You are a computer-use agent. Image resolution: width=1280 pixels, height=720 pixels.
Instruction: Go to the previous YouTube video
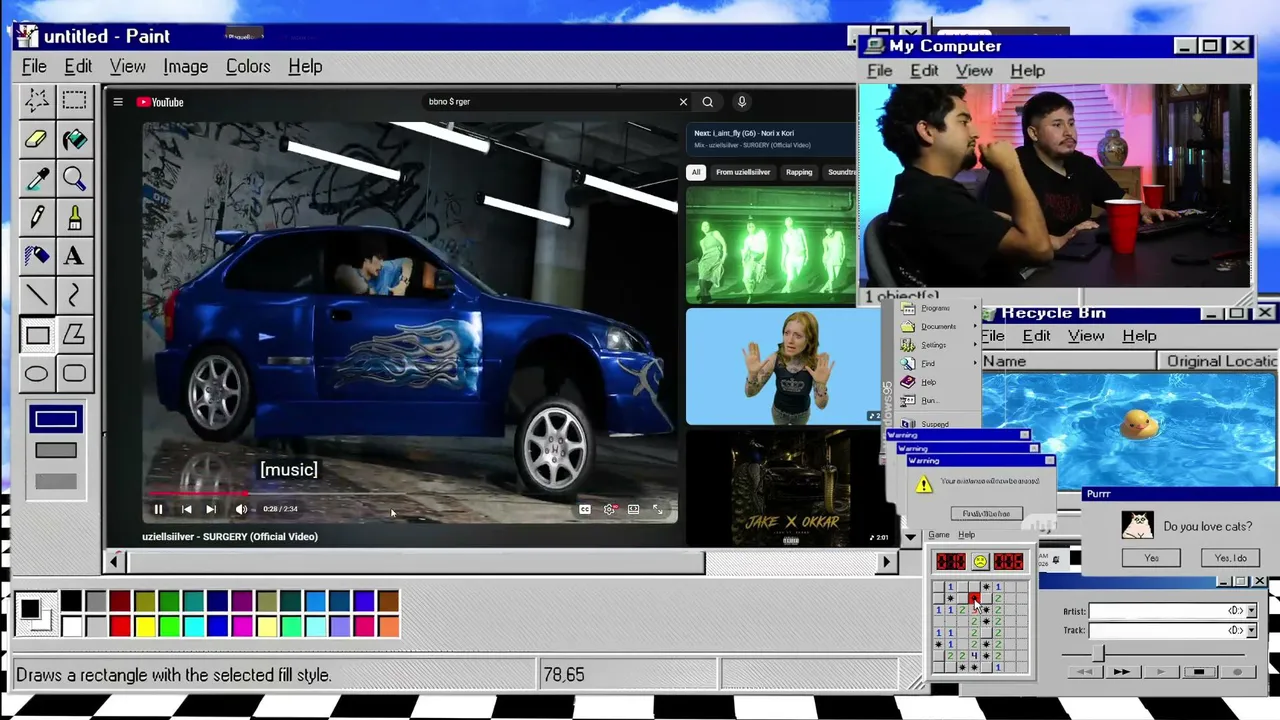click(x=186, y=509)
